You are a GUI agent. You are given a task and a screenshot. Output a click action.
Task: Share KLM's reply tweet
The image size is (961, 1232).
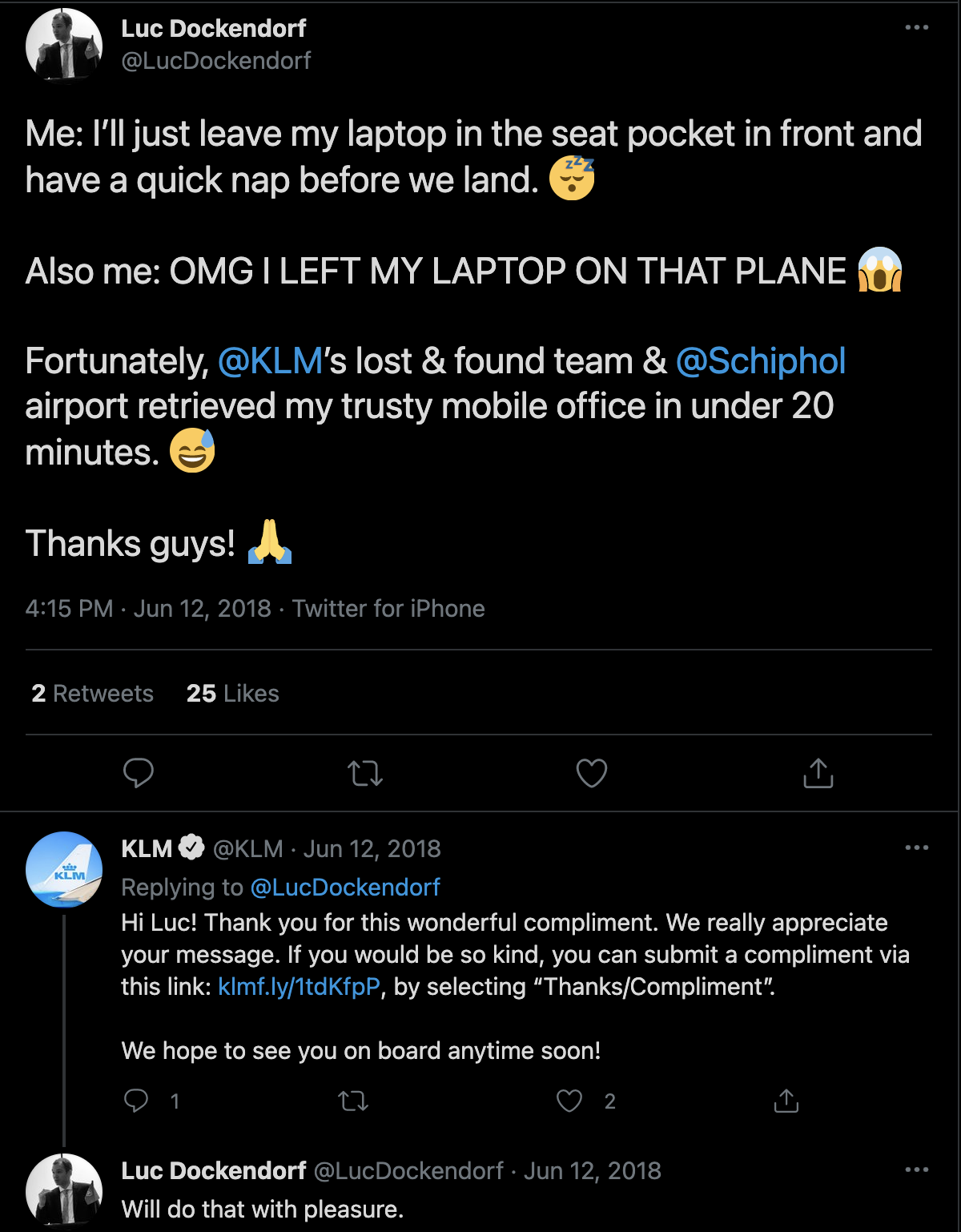pos(786,1101)
